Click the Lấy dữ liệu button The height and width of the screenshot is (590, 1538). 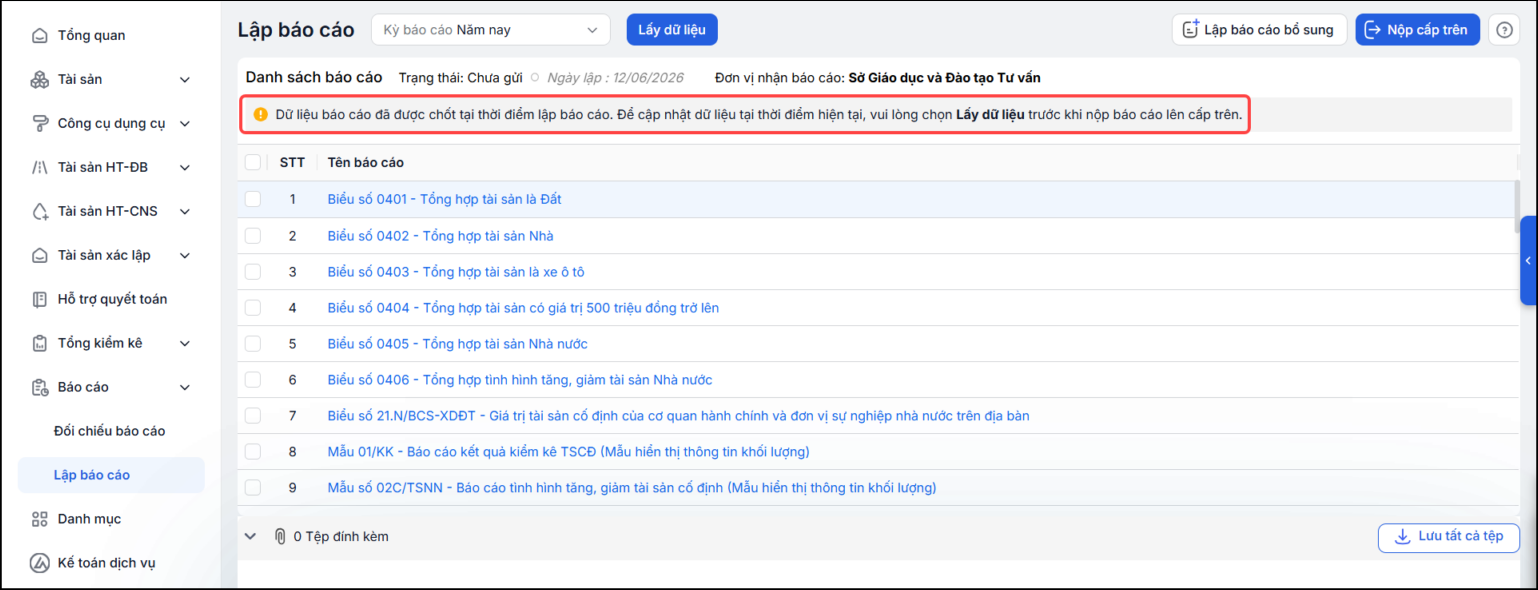point(672,30)
